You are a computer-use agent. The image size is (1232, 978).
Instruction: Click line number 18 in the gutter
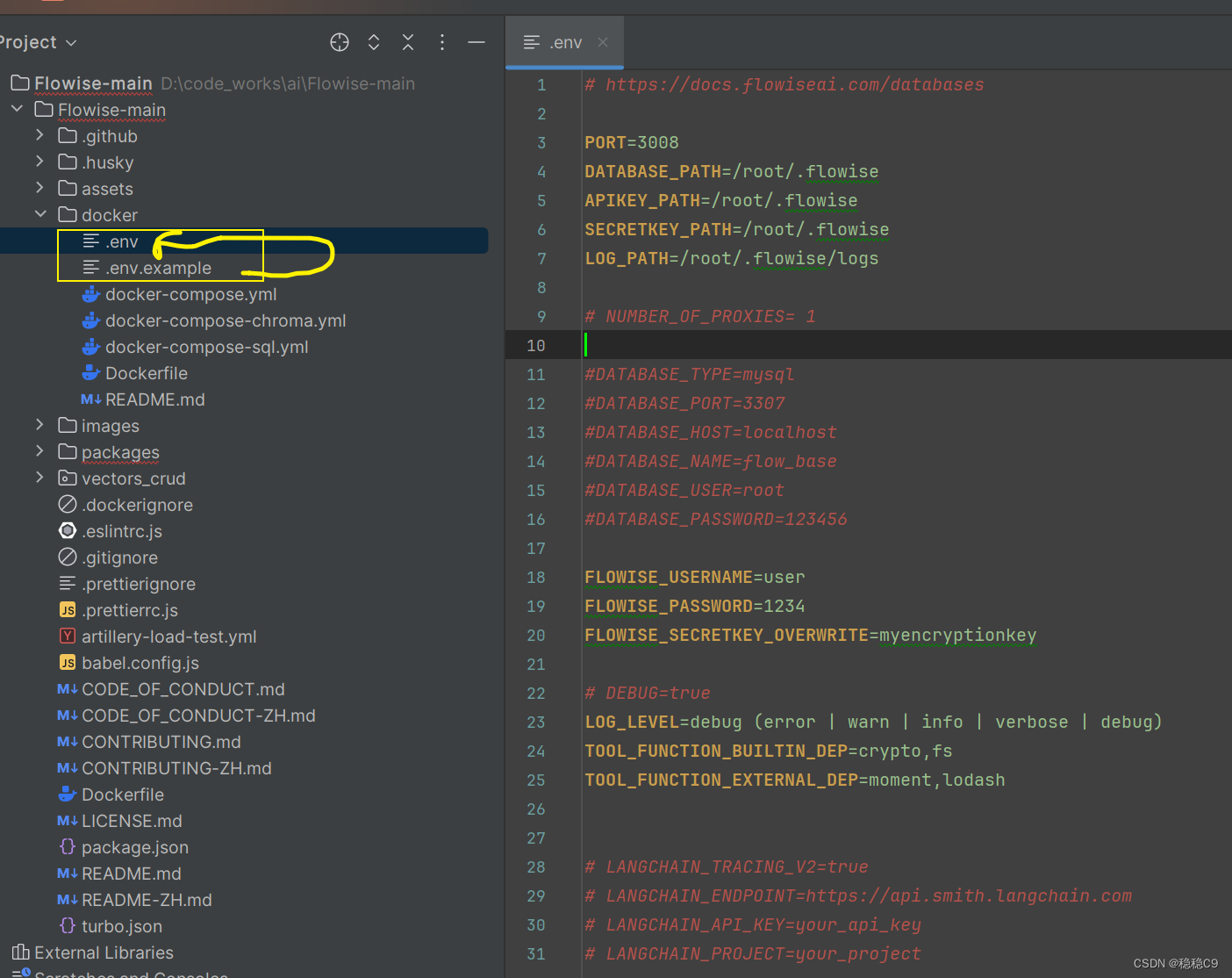point(536,577)
